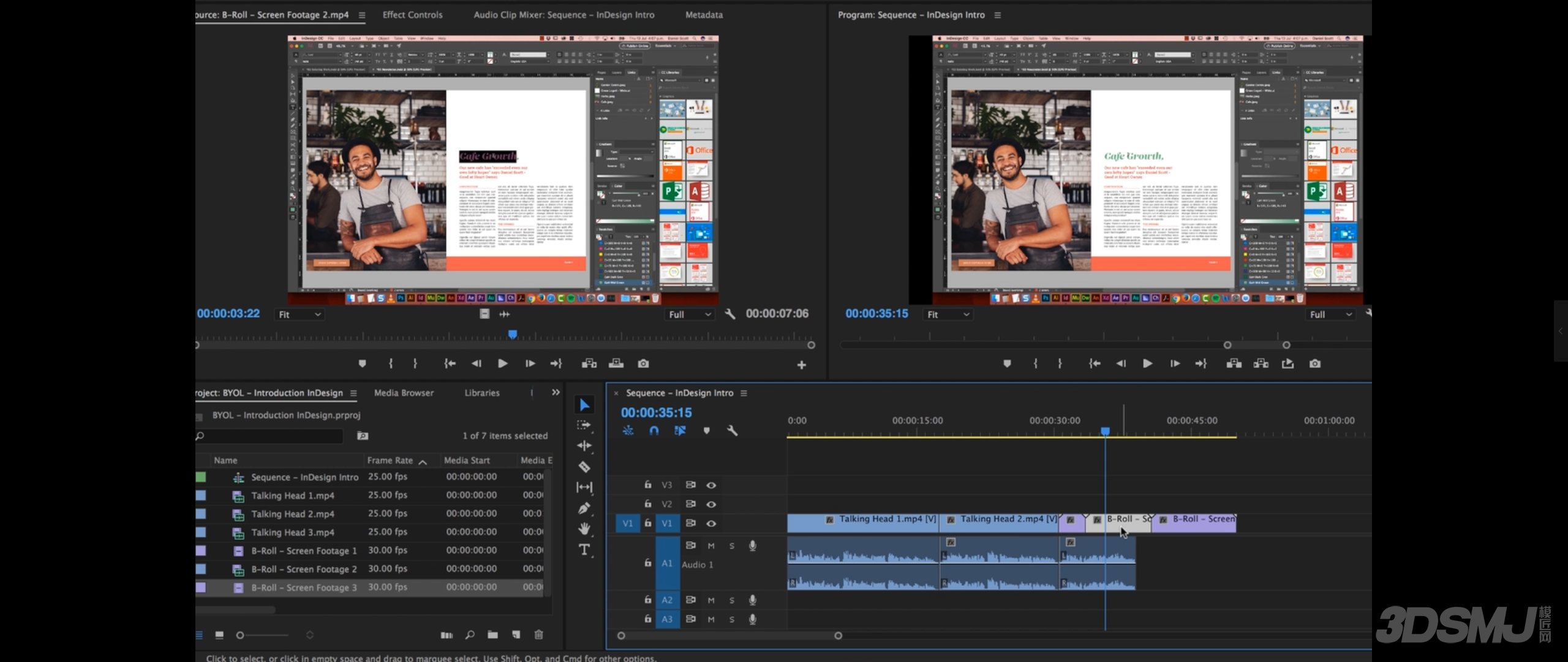Select the Ripple Edit tool
Image resolution: width=1568 pixels, height=662 pixels.
pos(584,446)
